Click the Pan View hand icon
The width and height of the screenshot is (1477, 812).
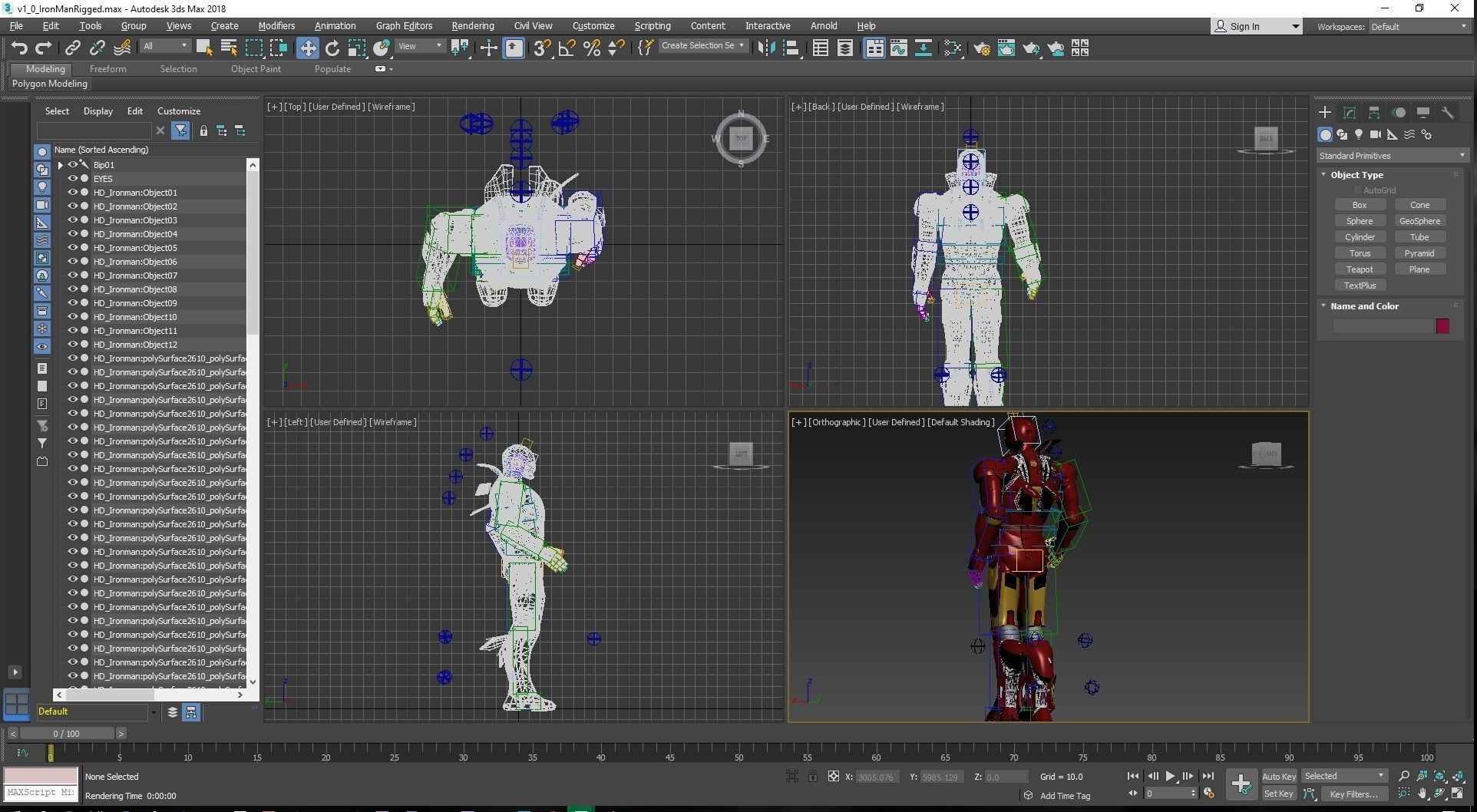click(1422, 794)
